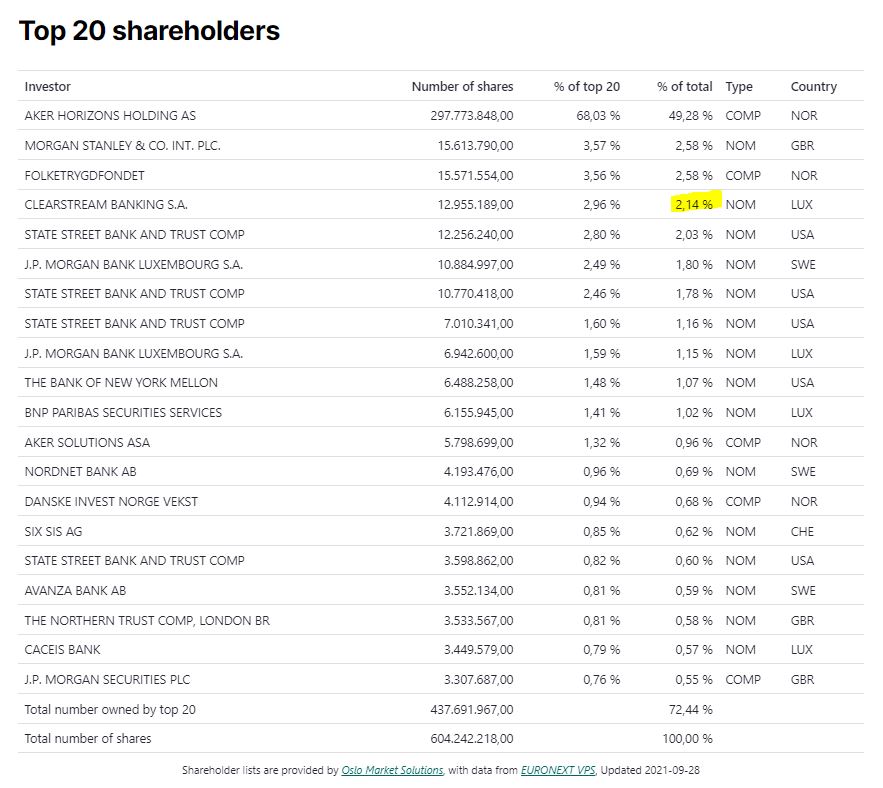This screenshot has width=883, height=788.
Task: Click the Number of shares column header
Action: point(462,87)
